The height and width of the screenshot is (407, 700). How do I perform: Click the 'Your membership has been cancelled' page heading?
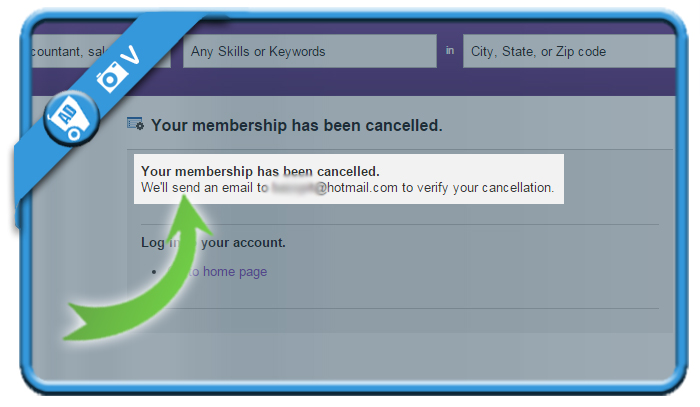[x=297, y=125]
